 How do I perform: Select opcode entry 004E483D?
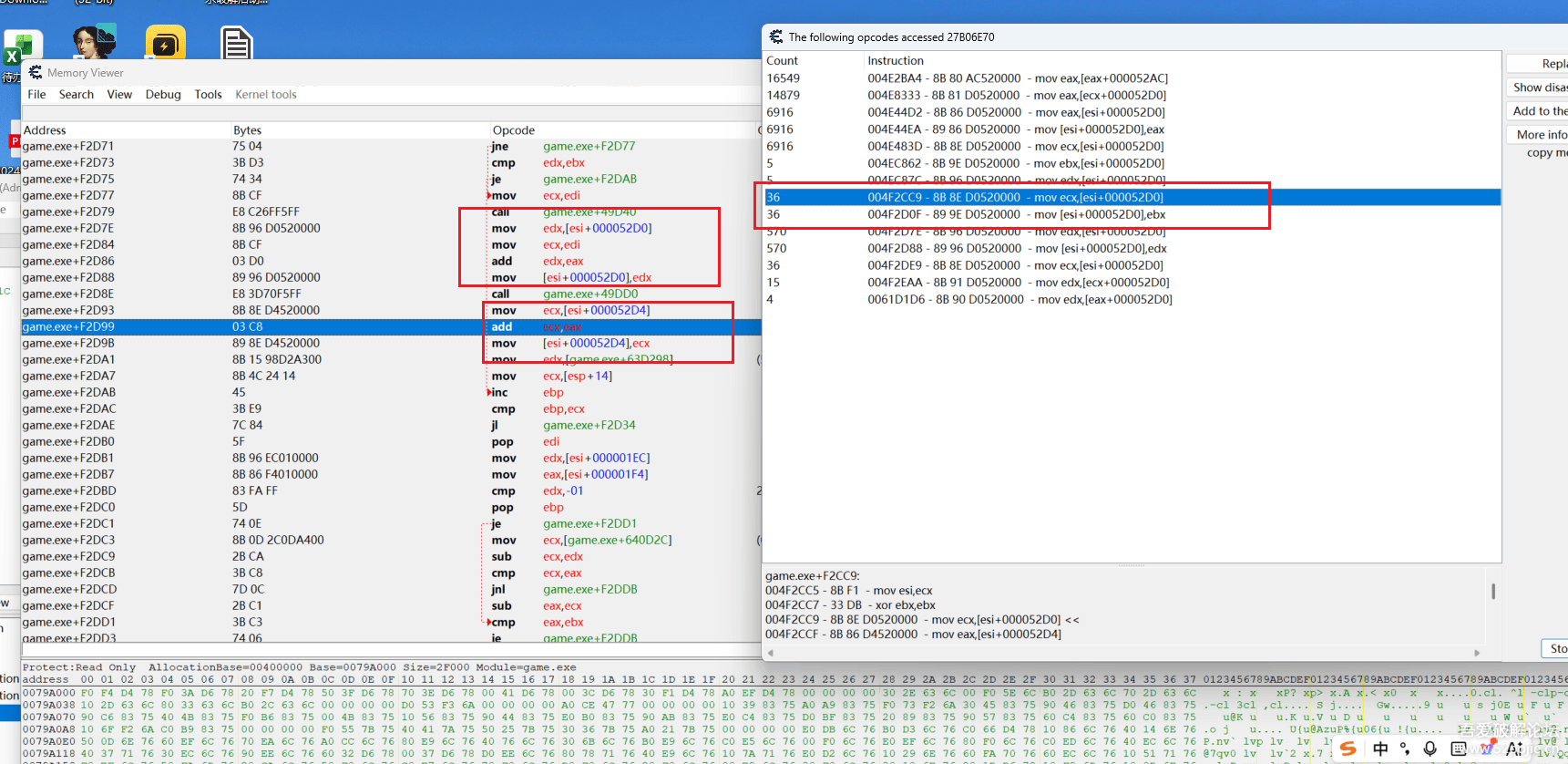pyautogui.click(x=1132, y=146)
